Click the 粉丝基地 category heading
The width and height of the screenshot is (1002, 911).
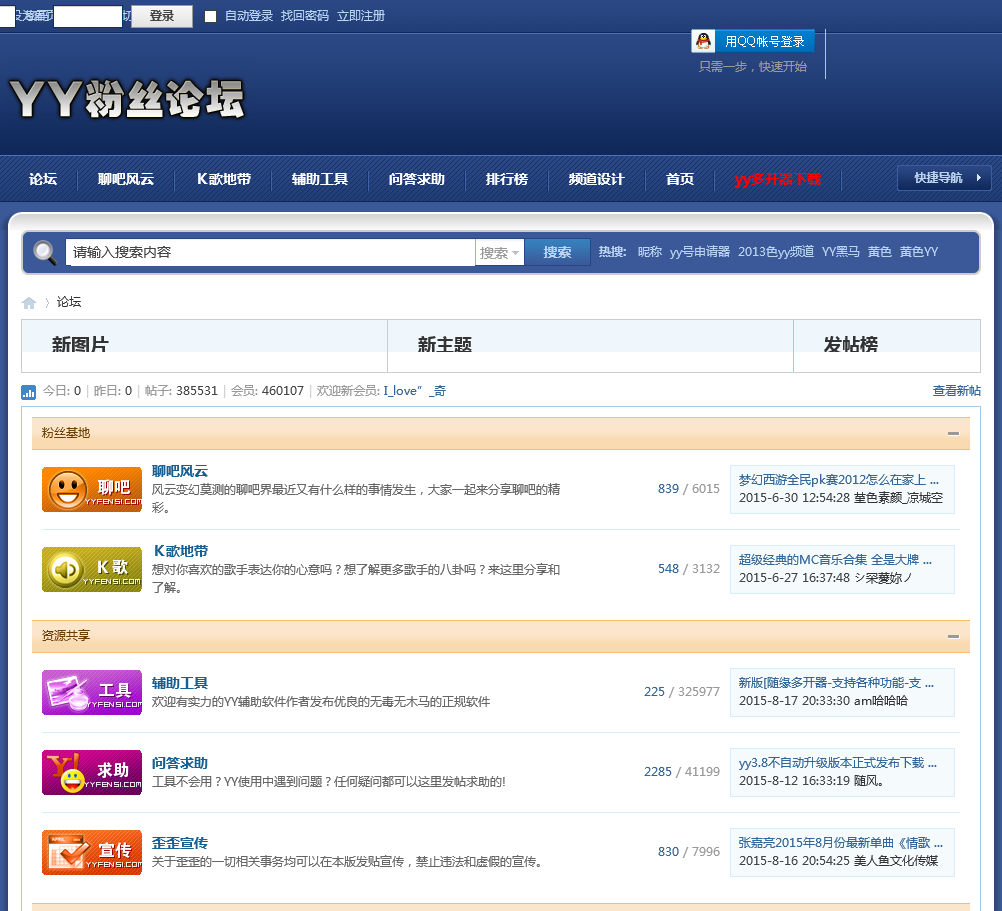click(x=66, y=433)
